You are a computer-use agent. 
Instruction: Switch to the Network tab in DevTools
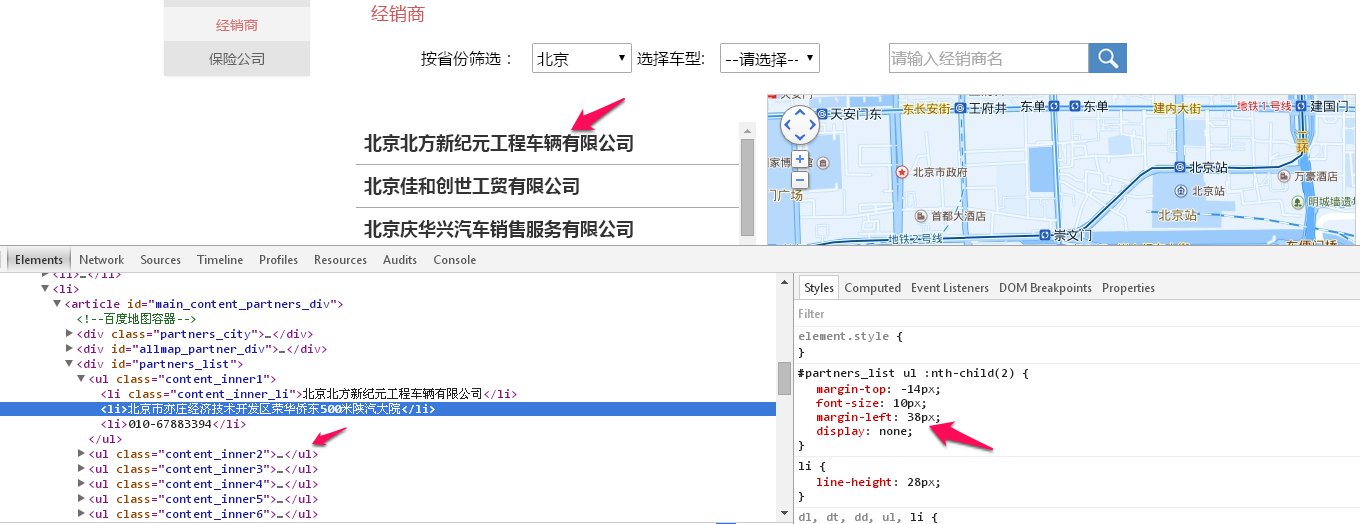(101, 260)
